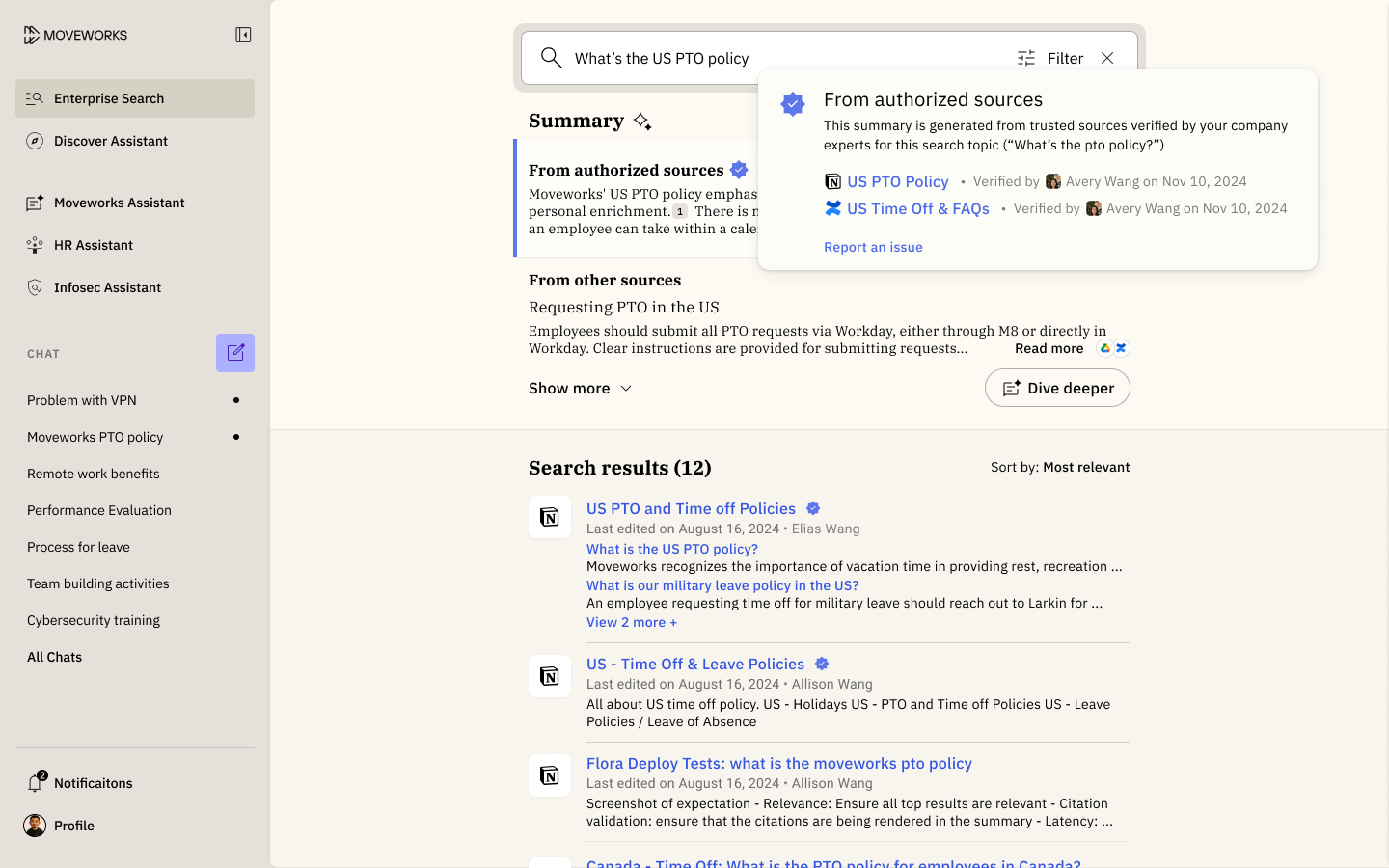Open US PTO and Time off Policies result
1389x868 pixels.
tap(691, 508)
